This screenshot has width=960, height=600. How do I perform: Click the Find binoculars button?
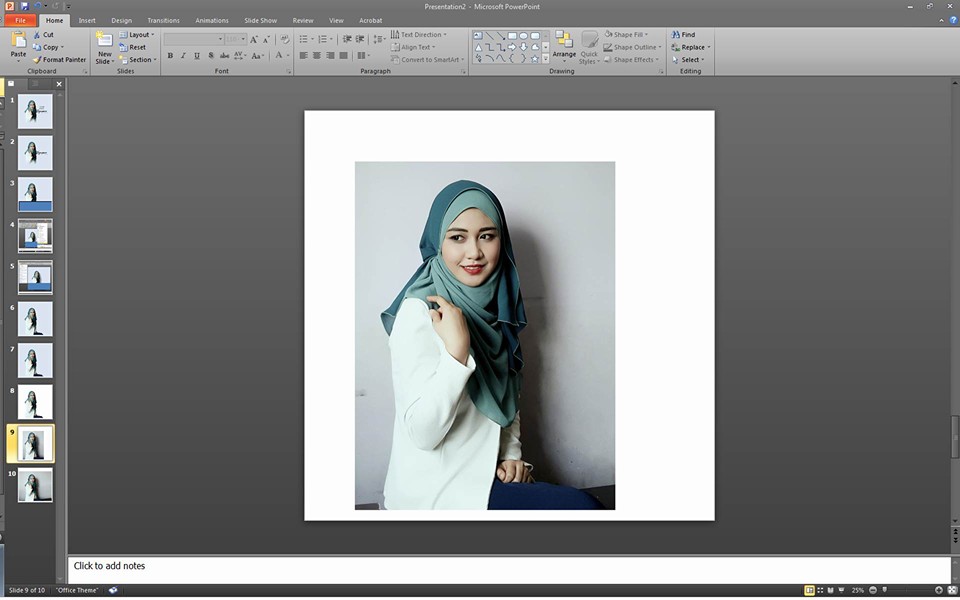(x=684, y=35)
